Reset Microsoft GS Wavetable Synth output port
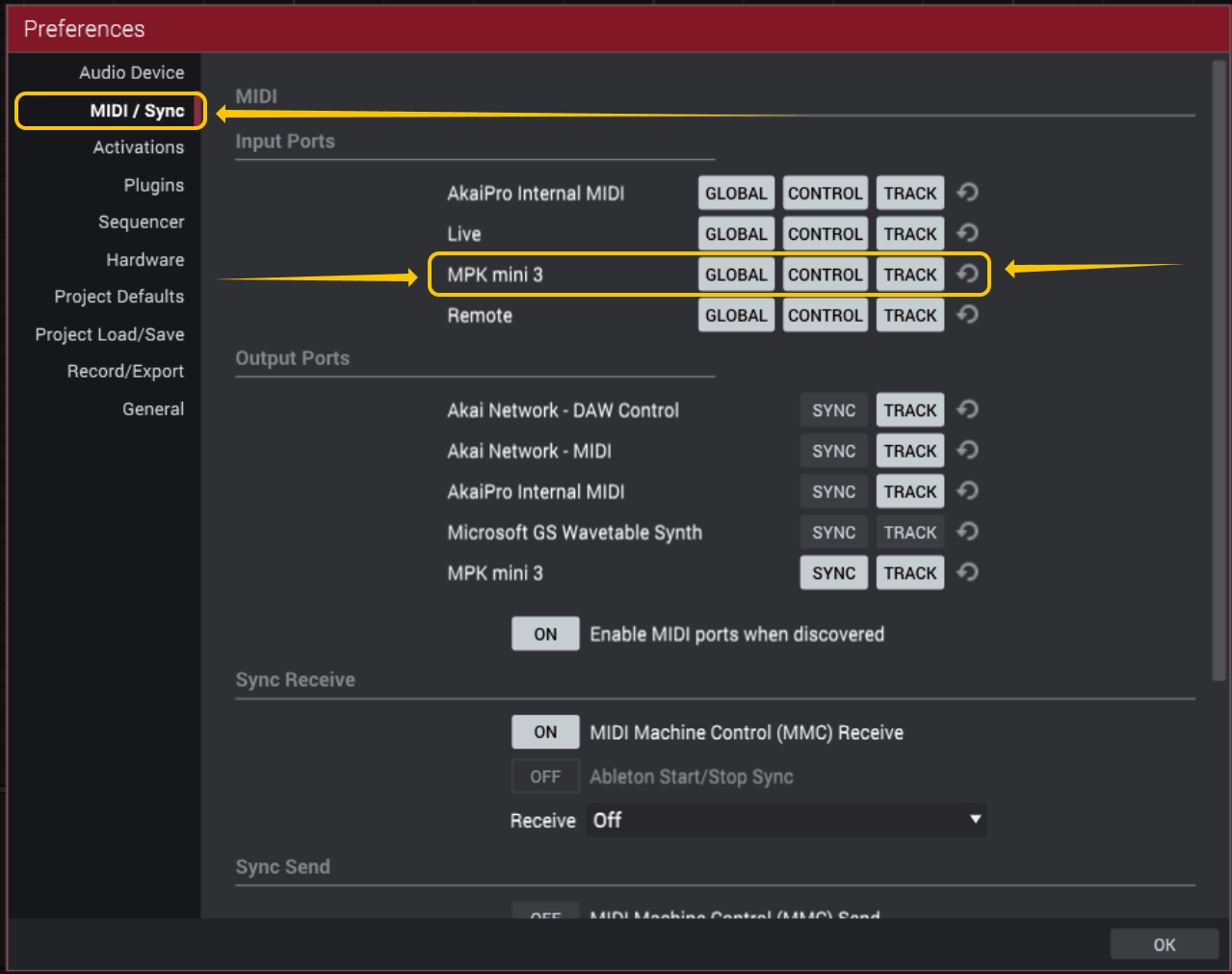Image resolution: width=1232 pixels, height=974 pixels. [x=968, y=531]
